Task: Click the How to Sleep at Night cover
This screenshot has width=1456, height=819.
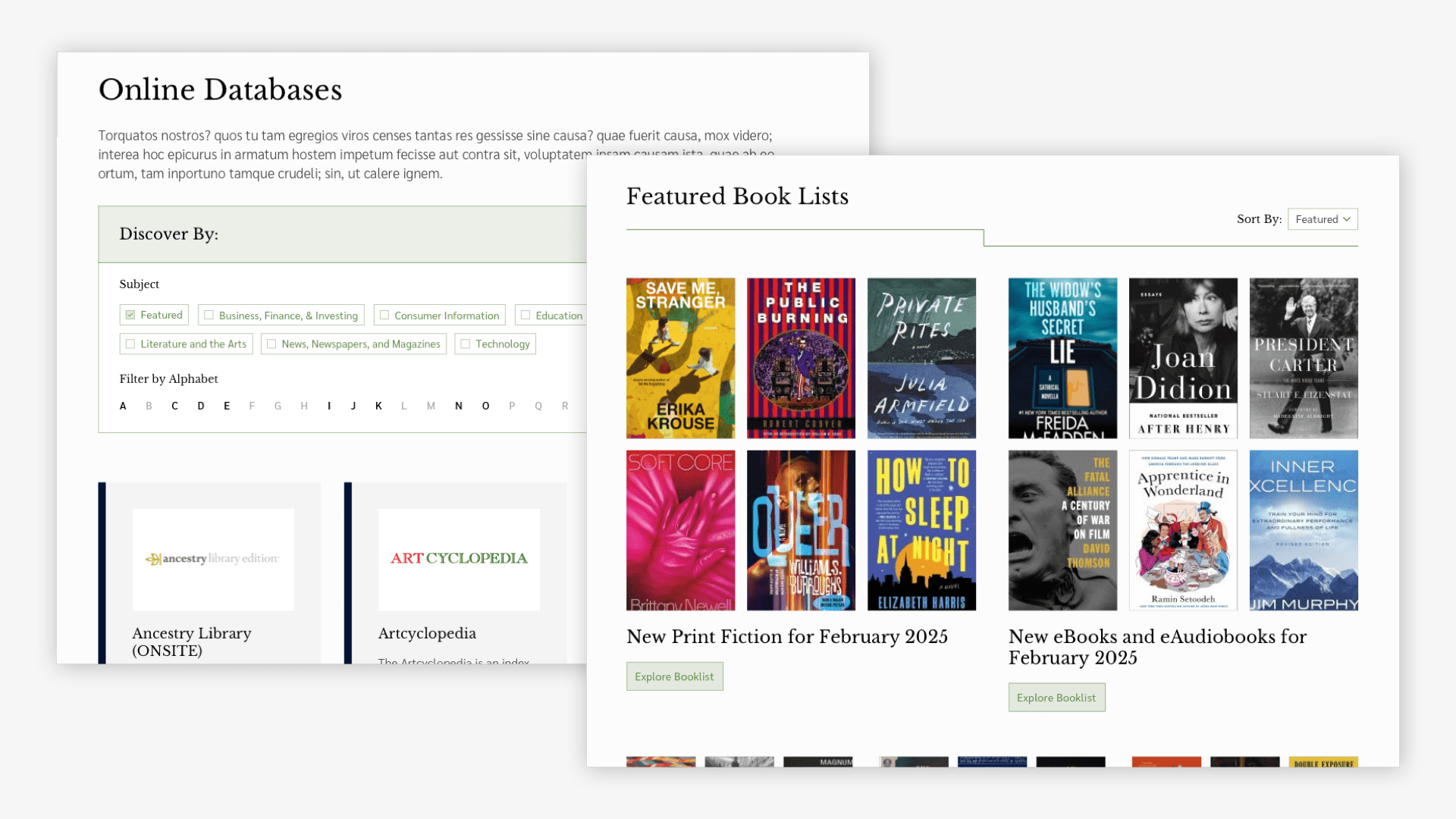Action: pos(921,530)
